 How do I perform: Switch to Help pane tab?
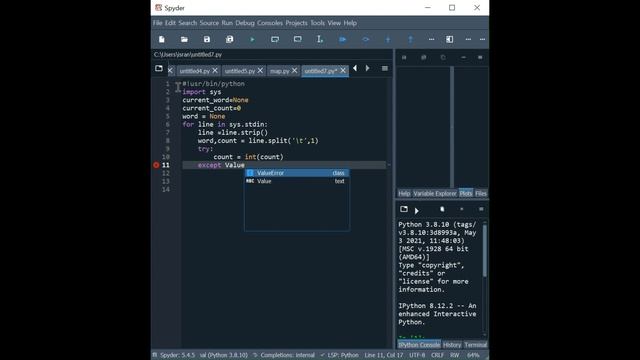[404, 193]
